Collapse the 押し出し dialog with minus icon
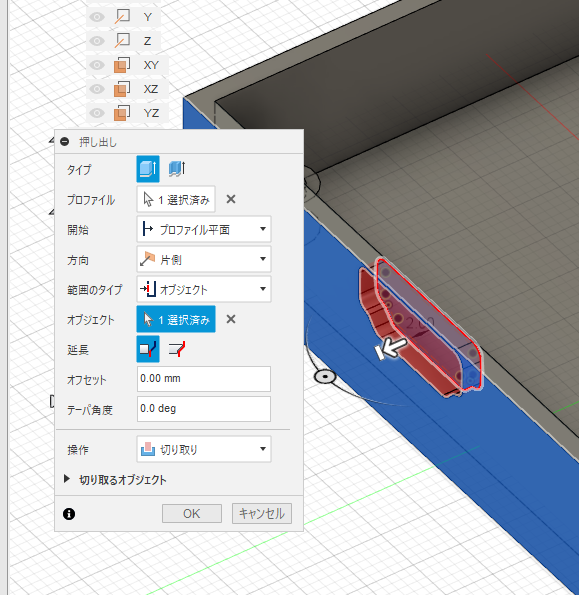The height and width of the screenshot is (595, 579). point(65,142)
